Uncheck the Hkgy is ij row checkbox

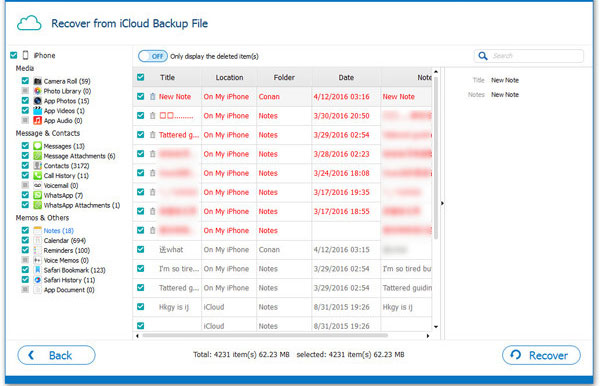140,307
